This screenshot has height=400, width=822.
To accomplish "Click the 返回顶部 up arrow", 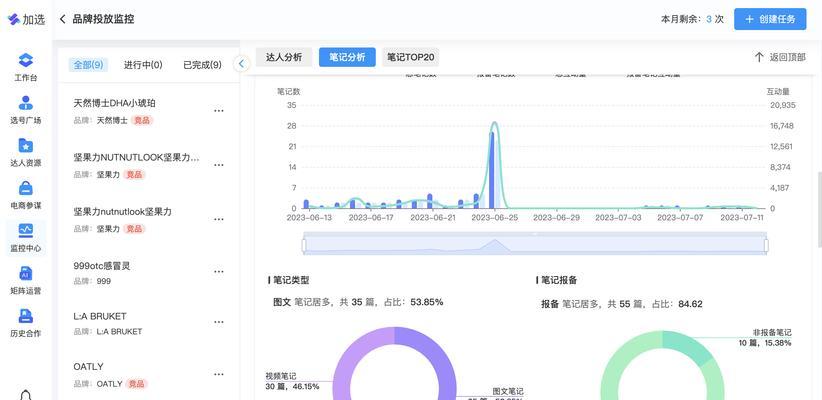I will [x=759, y=57].
